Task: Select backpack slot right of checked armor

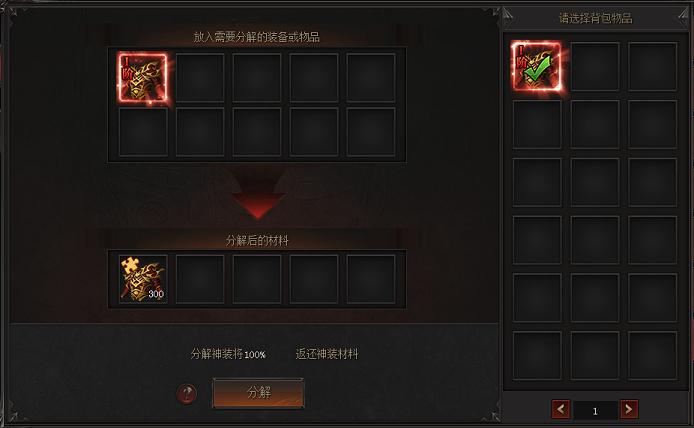Action: [595, 66]
